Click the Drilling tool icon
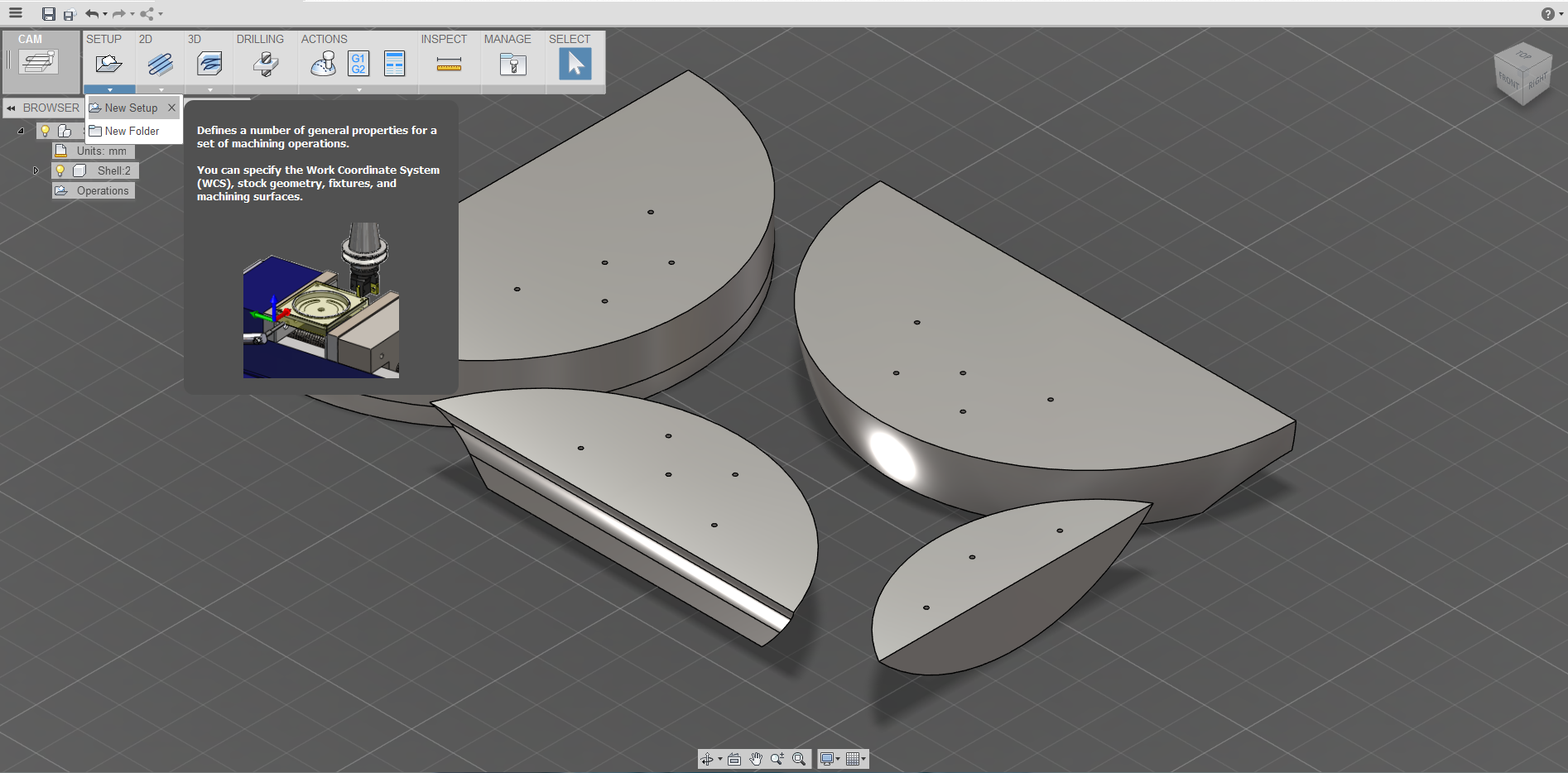Screen dimensions: 1568x773 (x=265, y=64)
